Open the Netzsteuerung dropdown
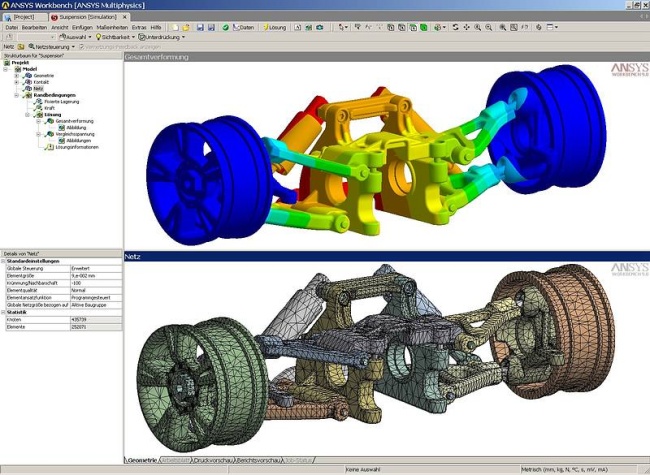Screen dimensions: 650x475 52,47
